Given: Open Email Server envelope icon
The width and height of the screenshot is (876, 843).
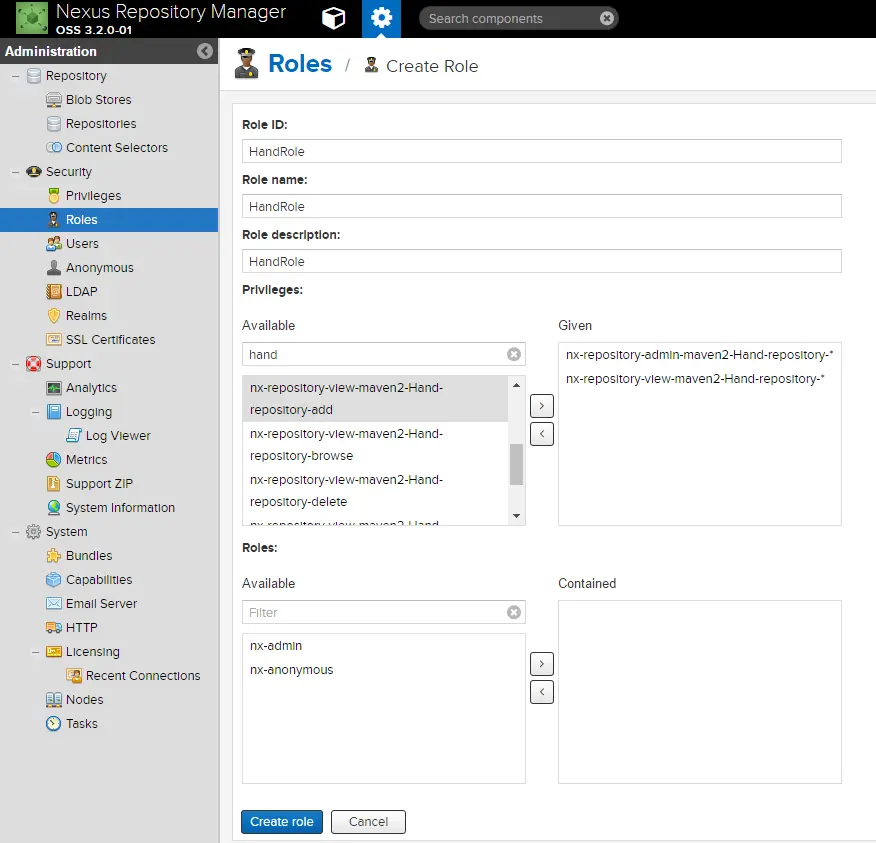Looking at the screenshot, I should coord(54,604).
